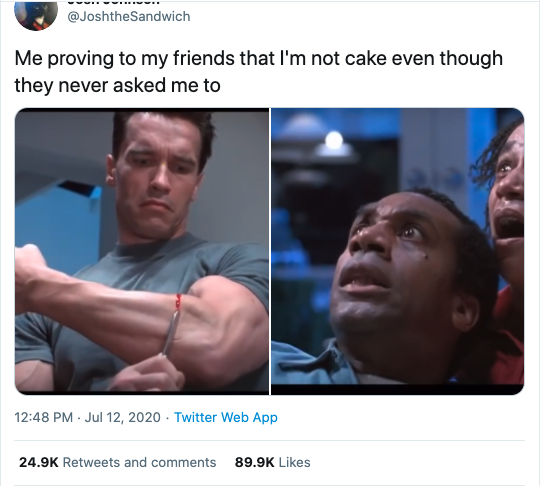Open the @JoshtheSandwich profile handle
Image resolution: width=542 pixels, height=486 pixels.
click(129, 17)
